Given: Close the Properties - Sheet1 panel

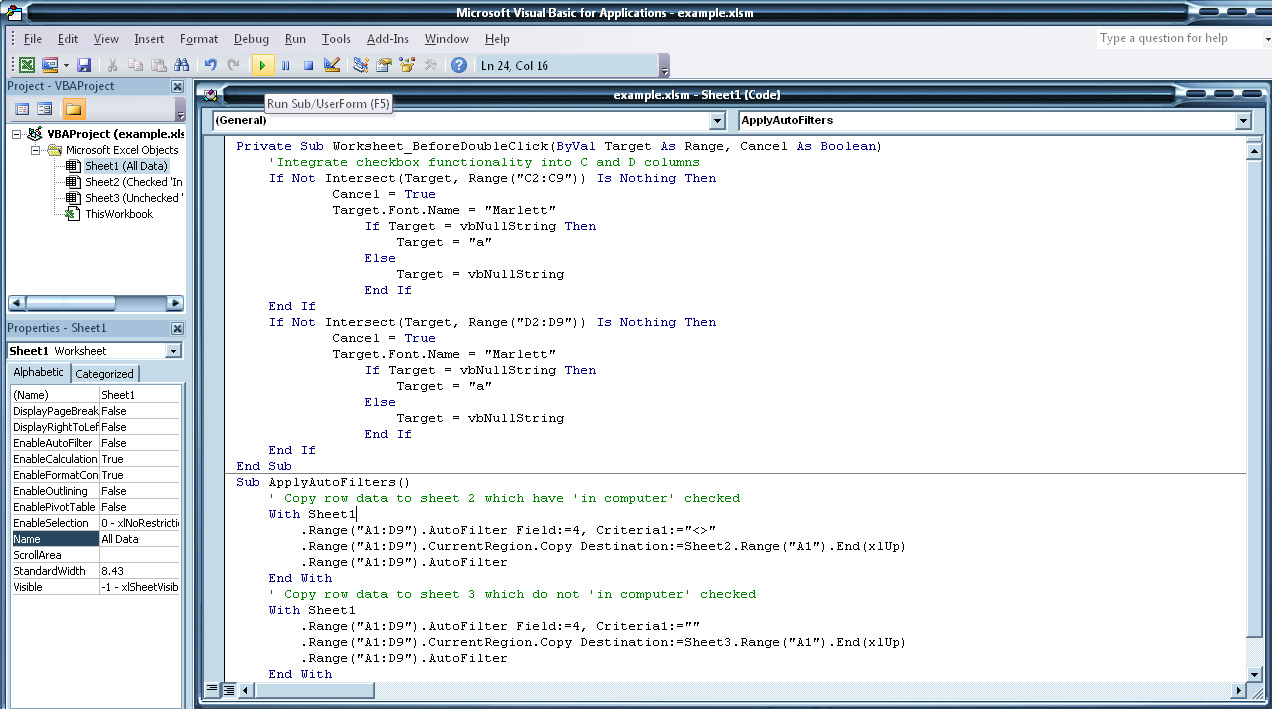Looking at the screenshot, I should point(177,328).
